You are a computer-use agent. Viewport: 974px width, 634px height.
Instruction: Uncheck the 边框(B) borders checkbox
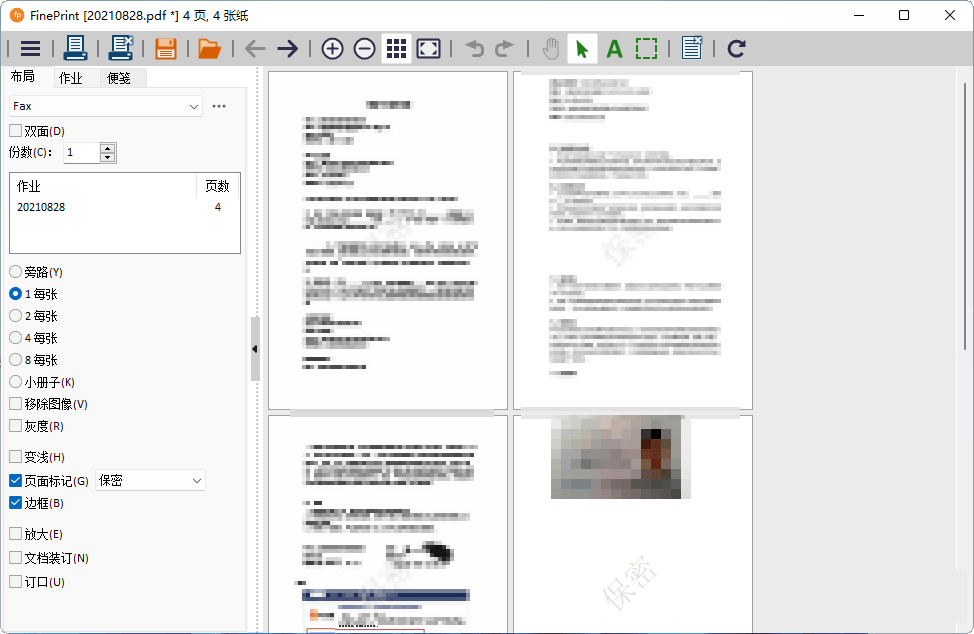tap(16, 503)
